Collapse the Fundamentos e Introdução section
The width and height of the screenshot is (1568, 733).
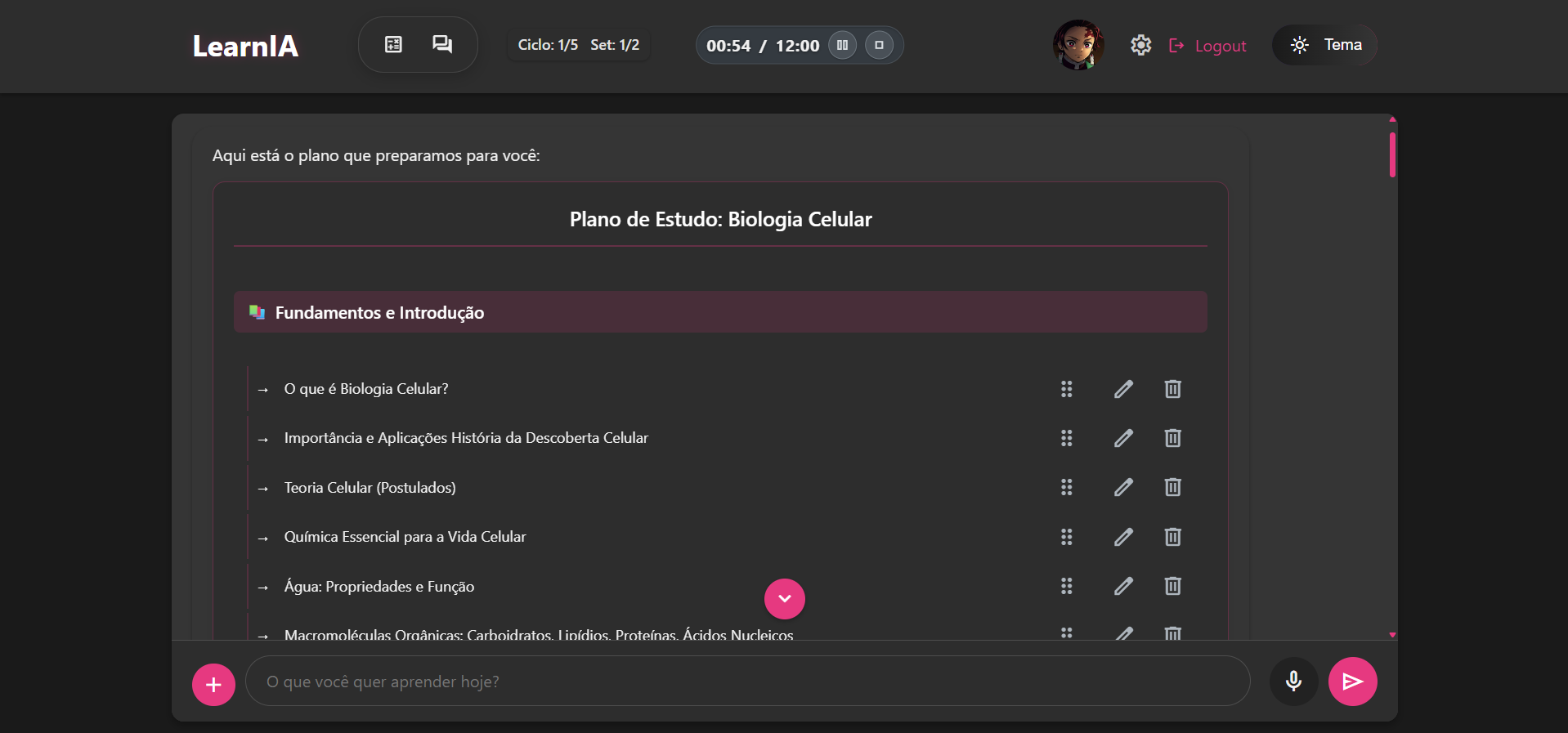pyautogui.click(x=719, y=312)
